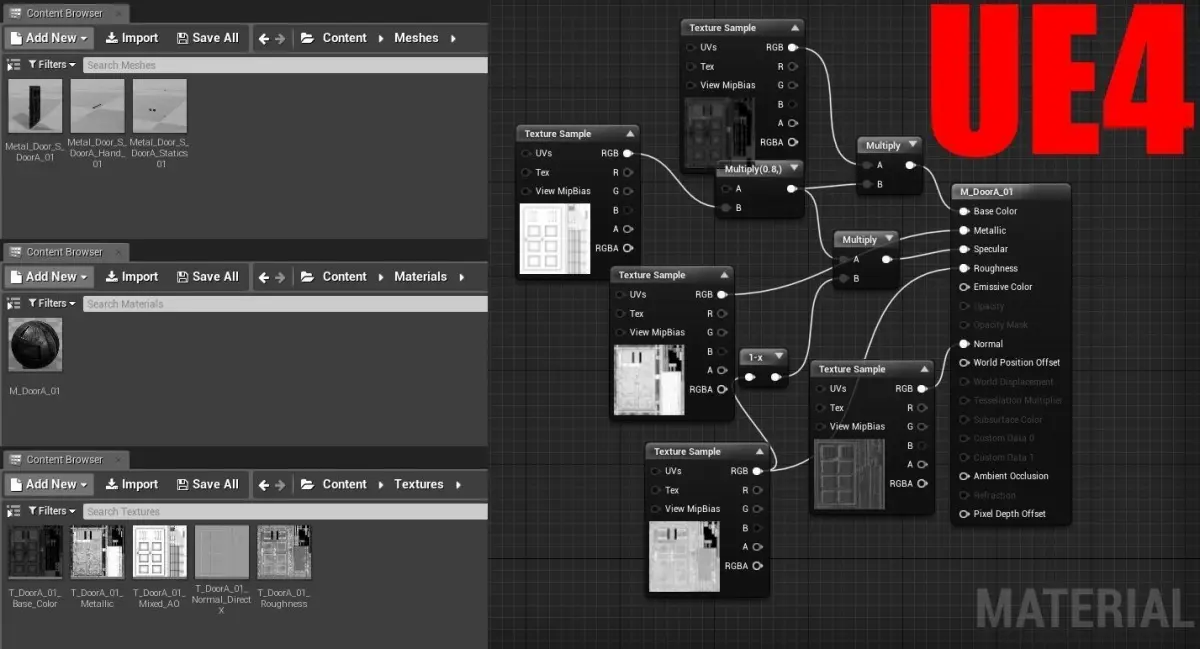Open the Filters dropdown in Meshes browser
Viewport: 1200px width, 649px height.
pyautogui.click(x=52, y=64)
